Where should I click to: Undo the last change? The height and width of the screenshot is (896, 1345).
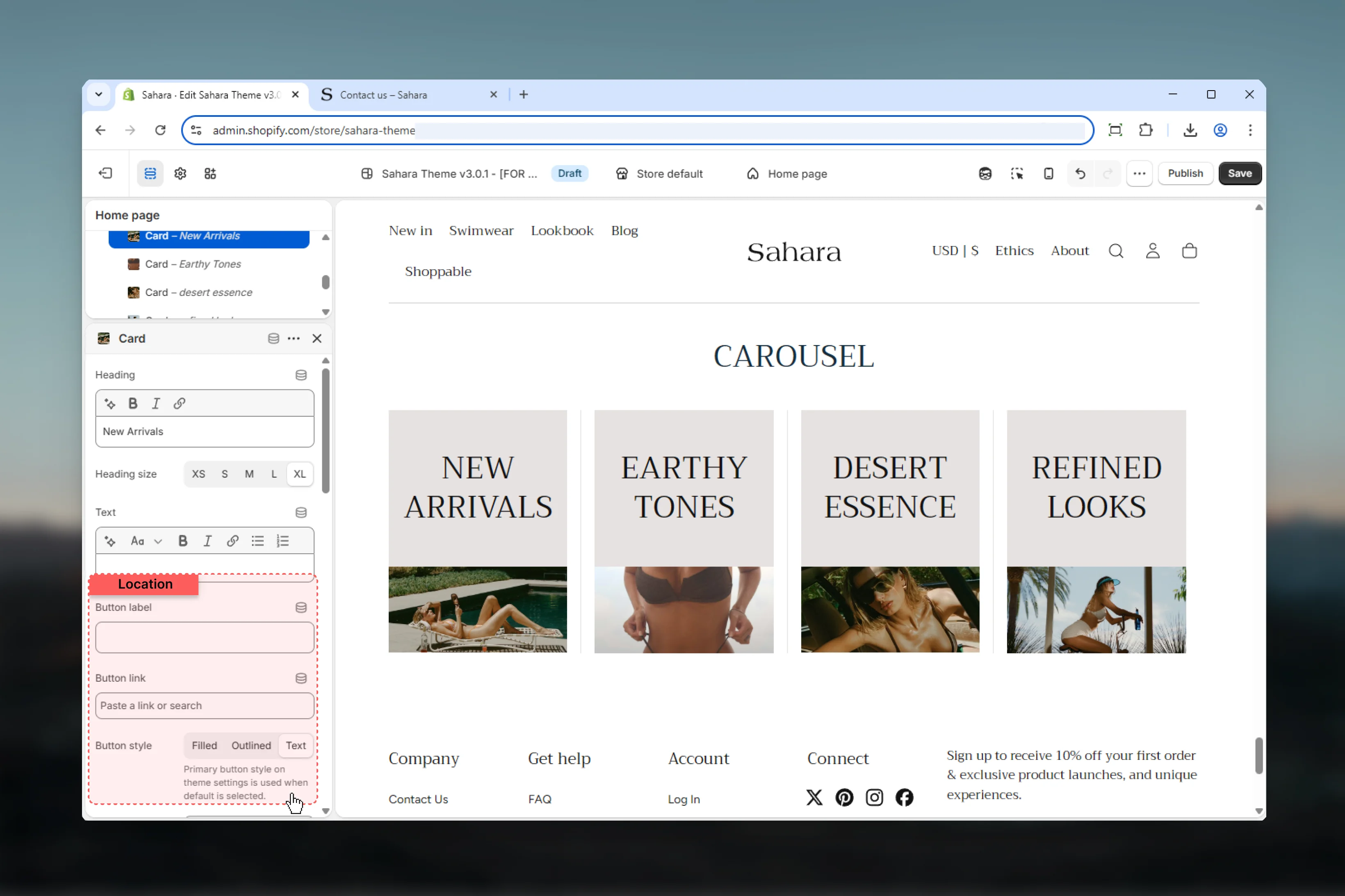[x=1080, y=174]
